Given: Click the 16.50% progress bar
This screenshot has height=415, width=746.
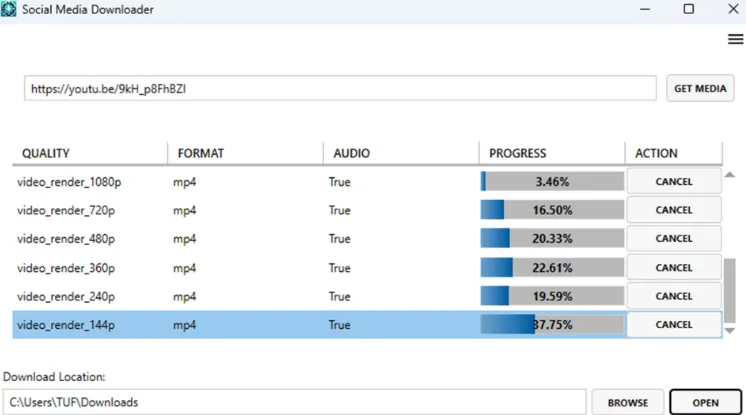Looking at the screenshot, I should (552, 210).
